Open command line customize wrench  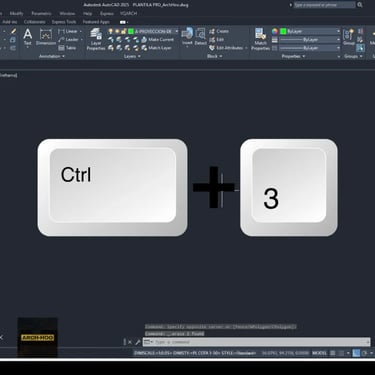point(138,342)
